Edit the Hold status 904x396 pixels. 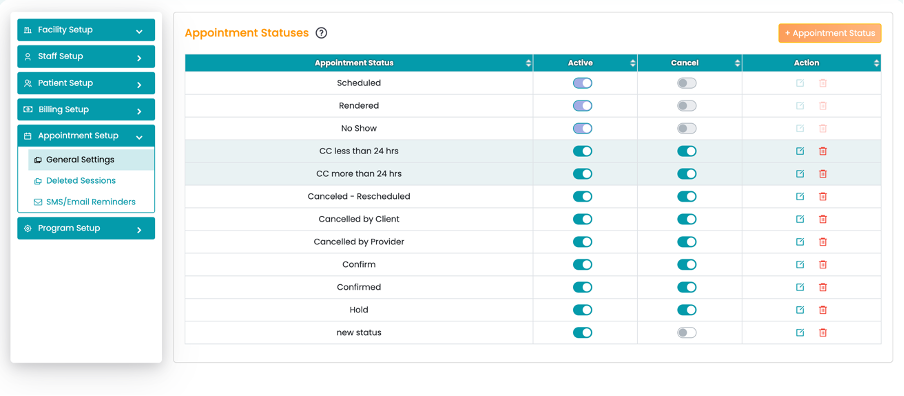[800, 310]
